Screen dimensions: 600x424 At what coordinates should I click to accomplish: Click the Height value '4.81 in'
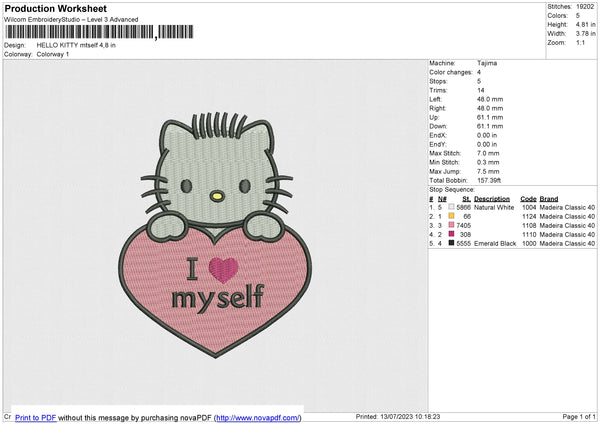coord(585,24)
